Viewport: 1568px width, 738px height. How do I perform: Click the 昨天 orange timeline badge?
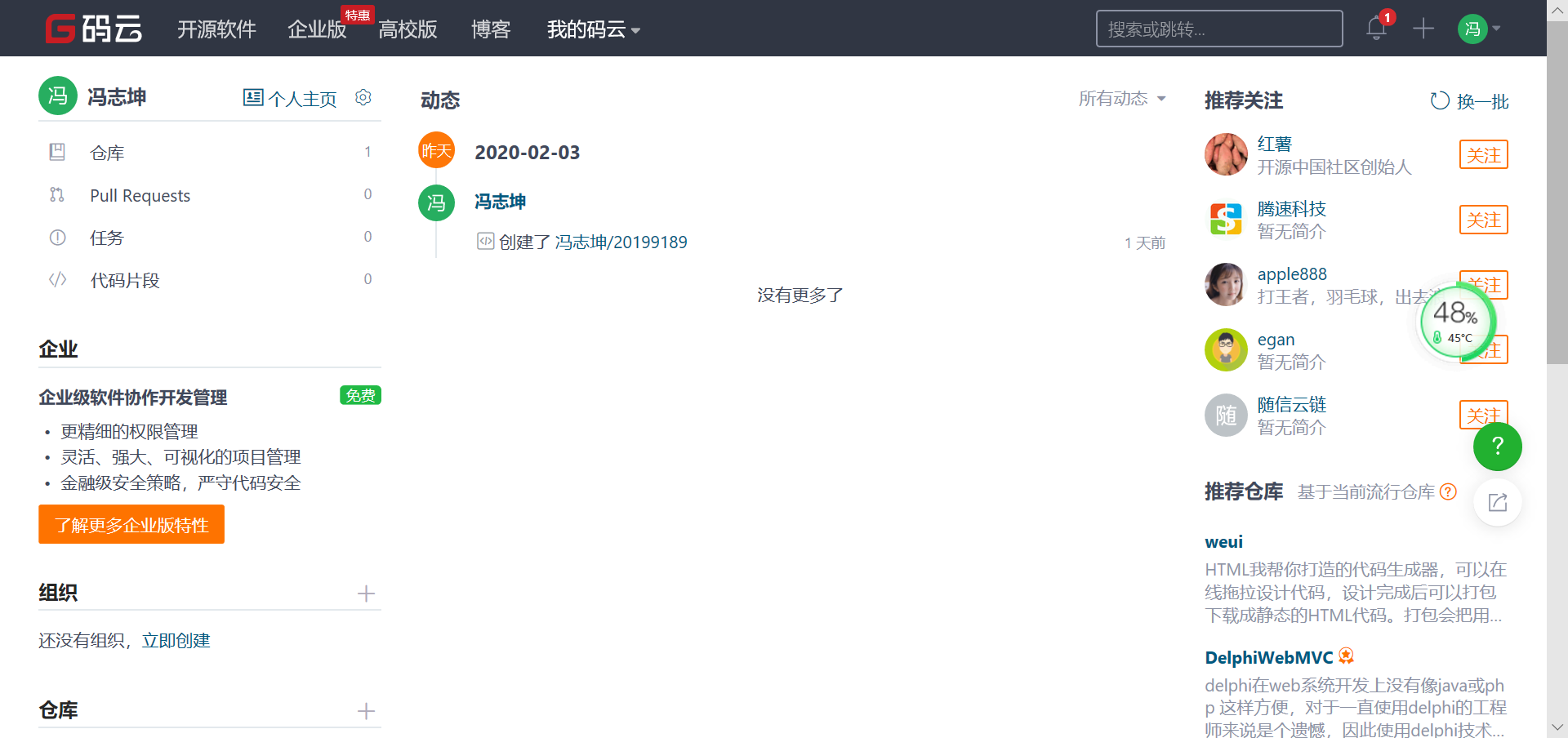click(437, 150)
